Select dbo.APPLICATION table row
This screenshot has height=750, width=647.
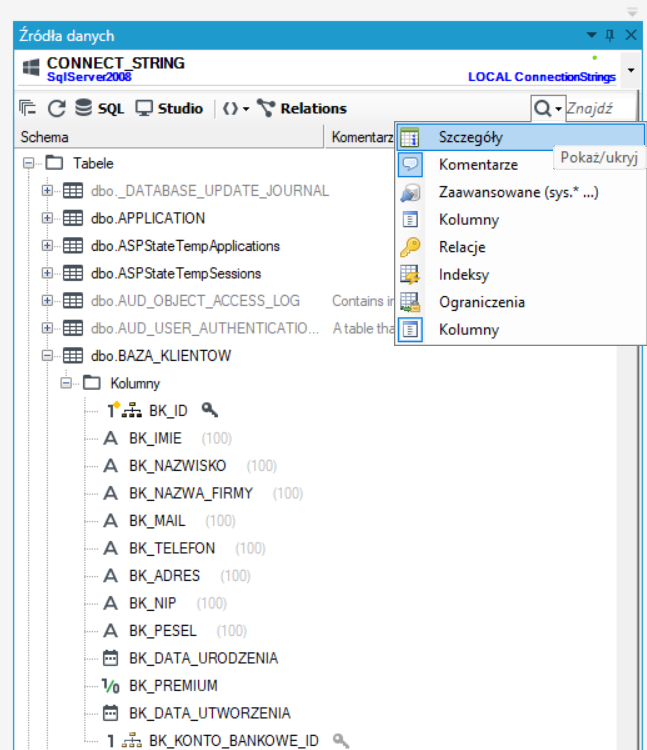[x=148, y=218]
